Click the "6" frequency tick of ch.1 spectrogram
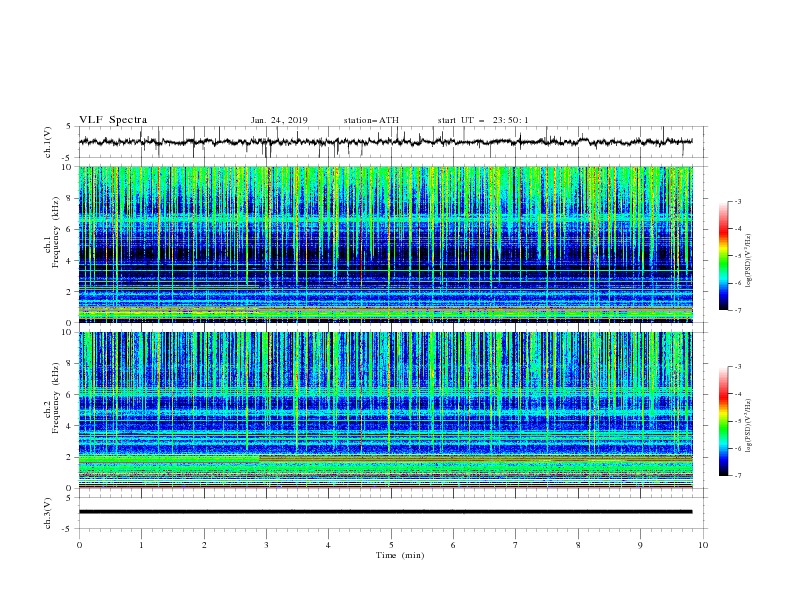 point(71,229)
